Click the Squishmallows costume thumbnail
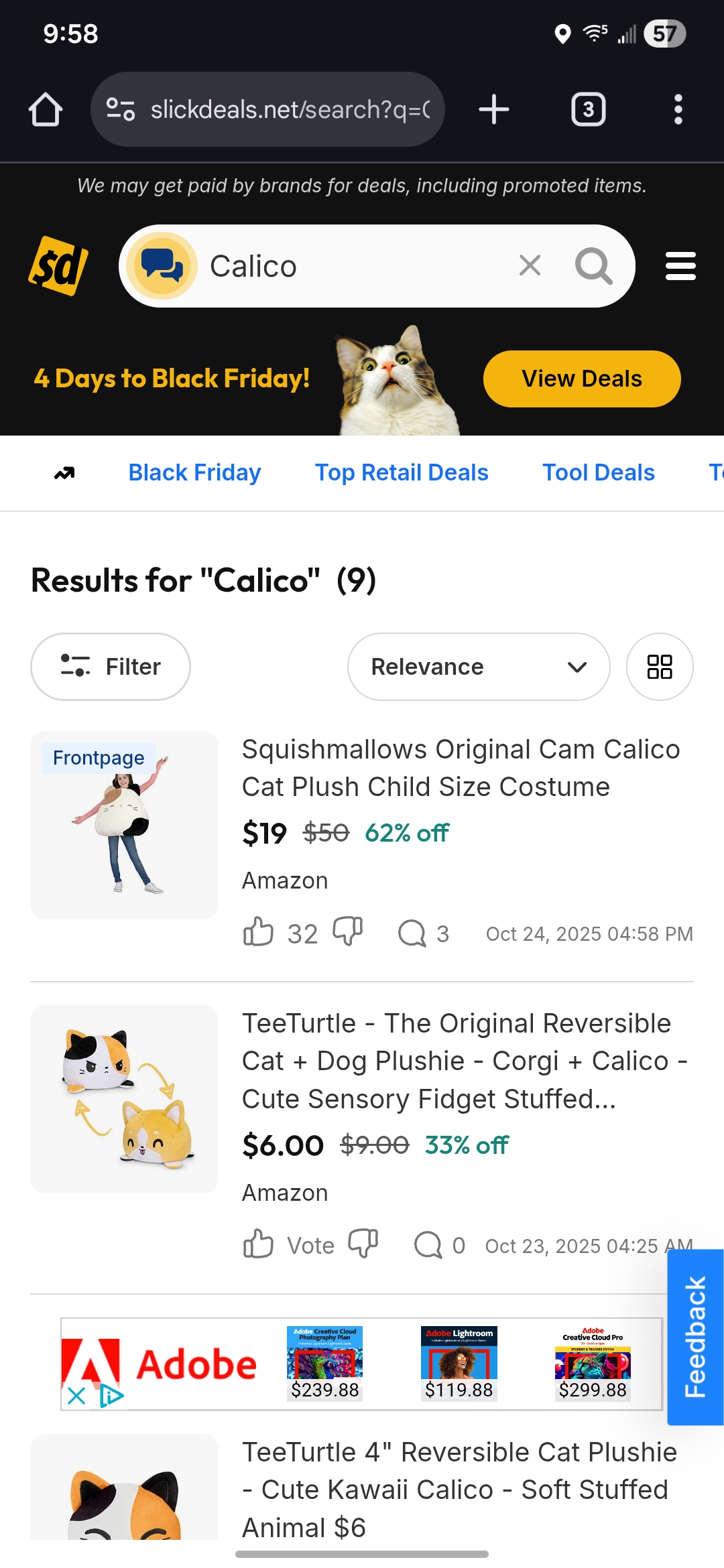Screen dimensions: 724x1568 pos(125,825)
